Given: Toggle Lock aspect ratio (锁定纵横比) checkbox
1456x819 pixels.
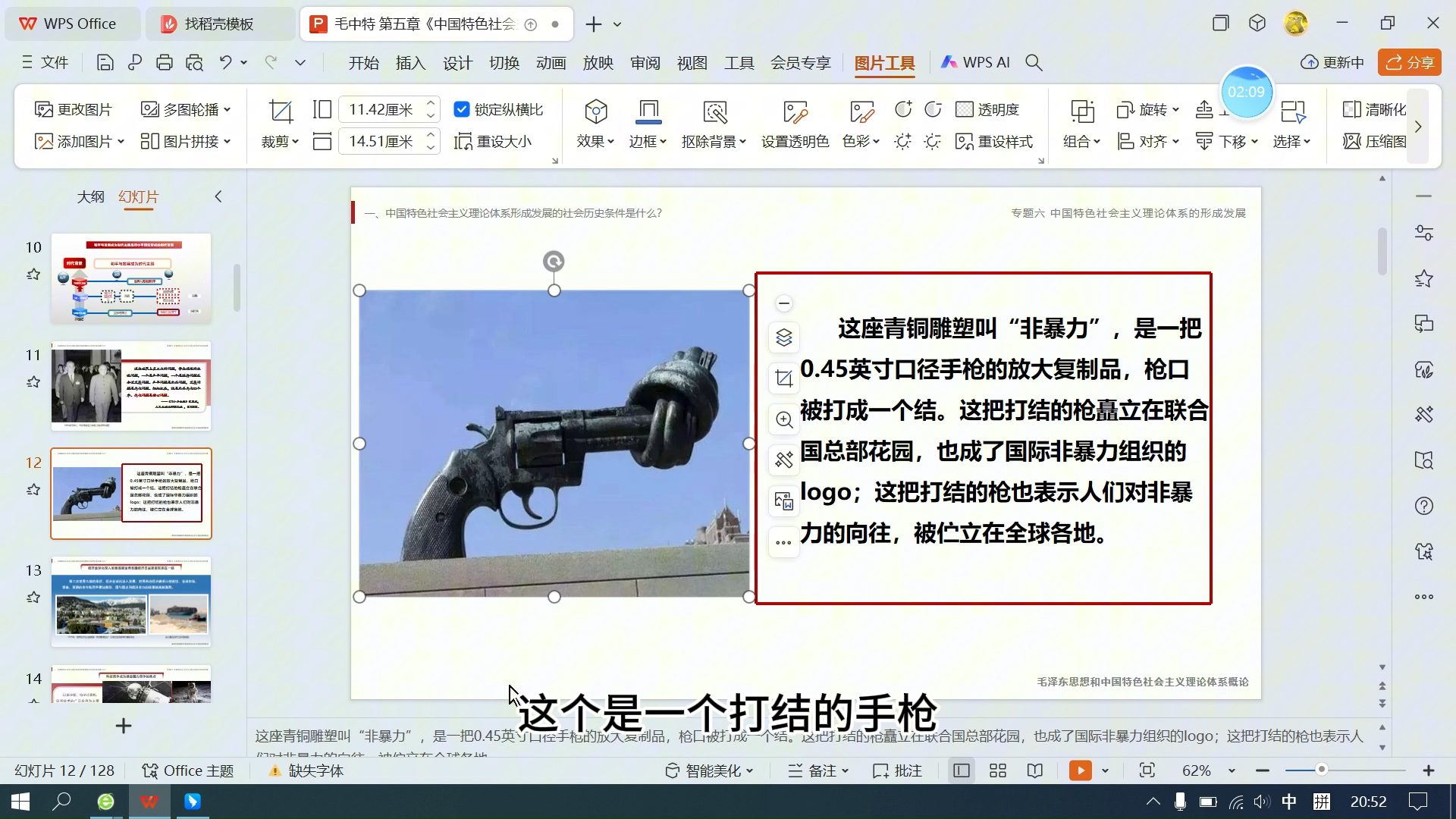Looking at the screenshot, I should pyautogui.click(x=461, y=109).
